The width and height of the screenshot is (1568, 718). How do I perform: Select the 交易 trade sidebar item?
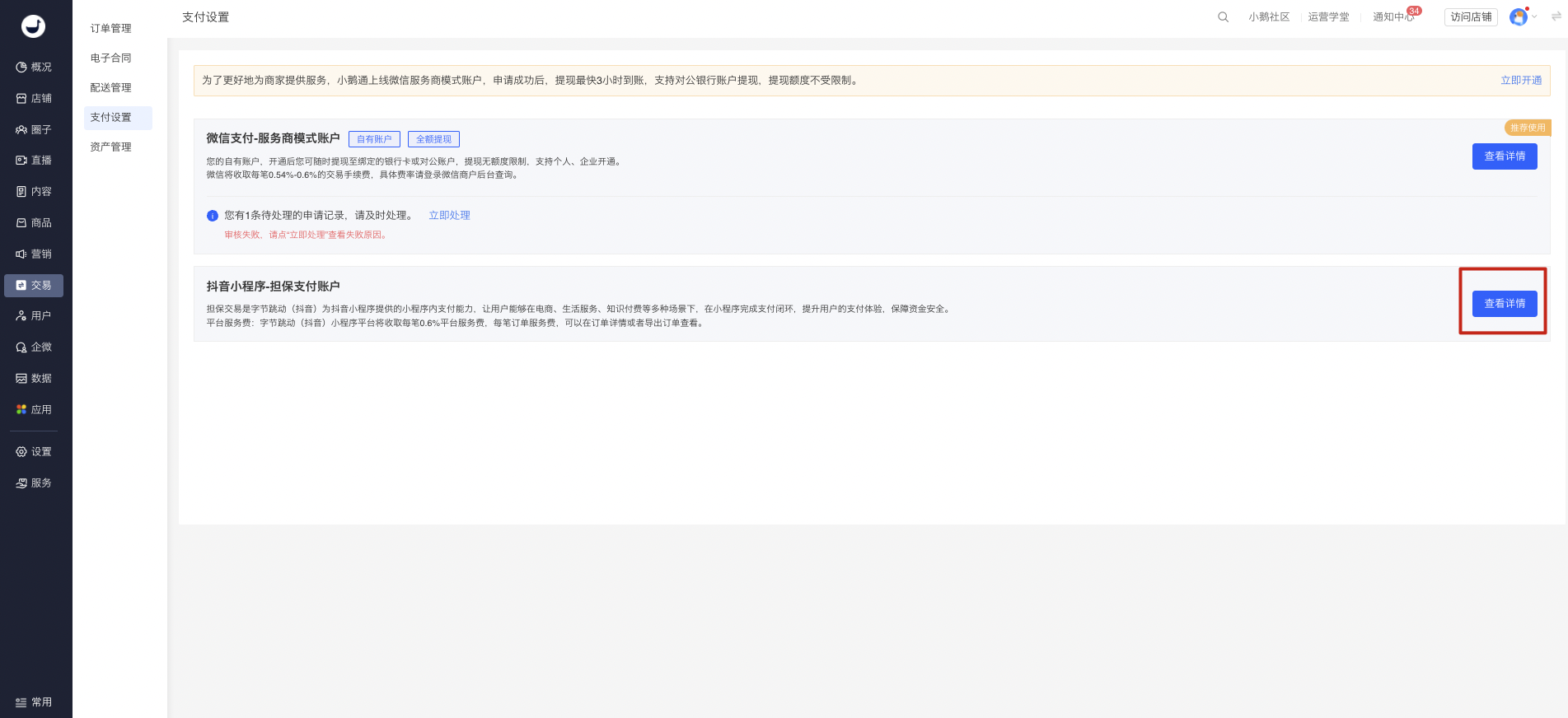pos(34,286)
